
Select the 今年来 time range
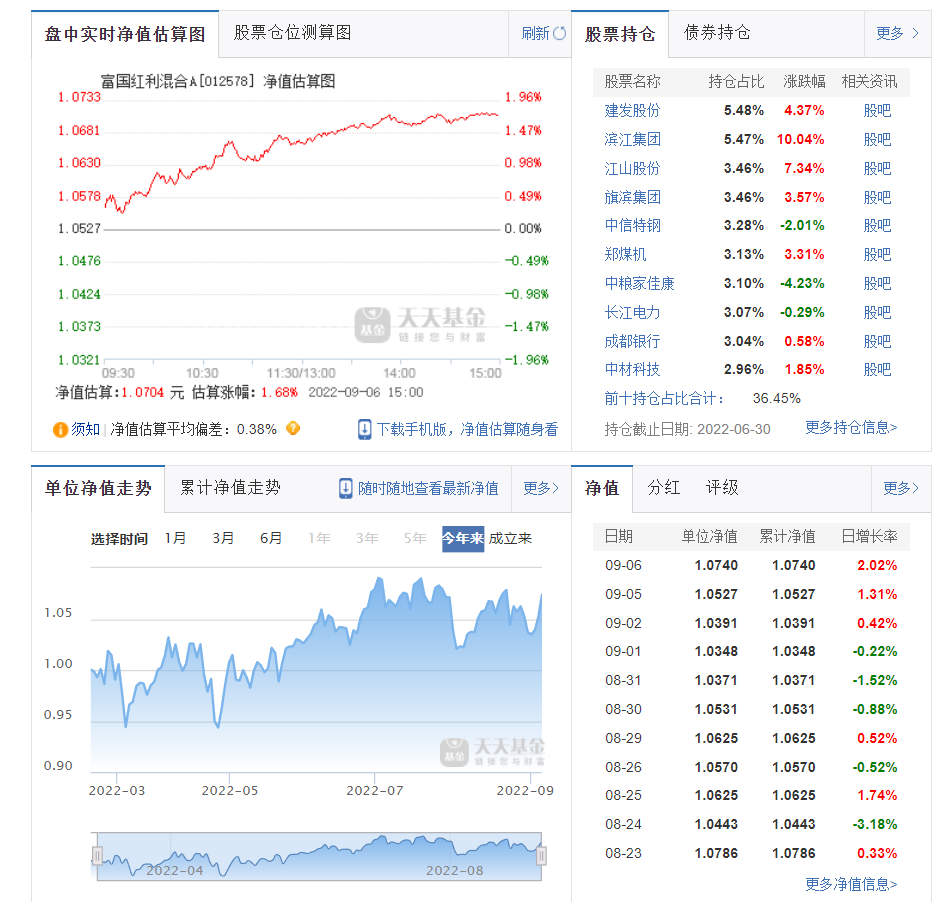(463, 539)
